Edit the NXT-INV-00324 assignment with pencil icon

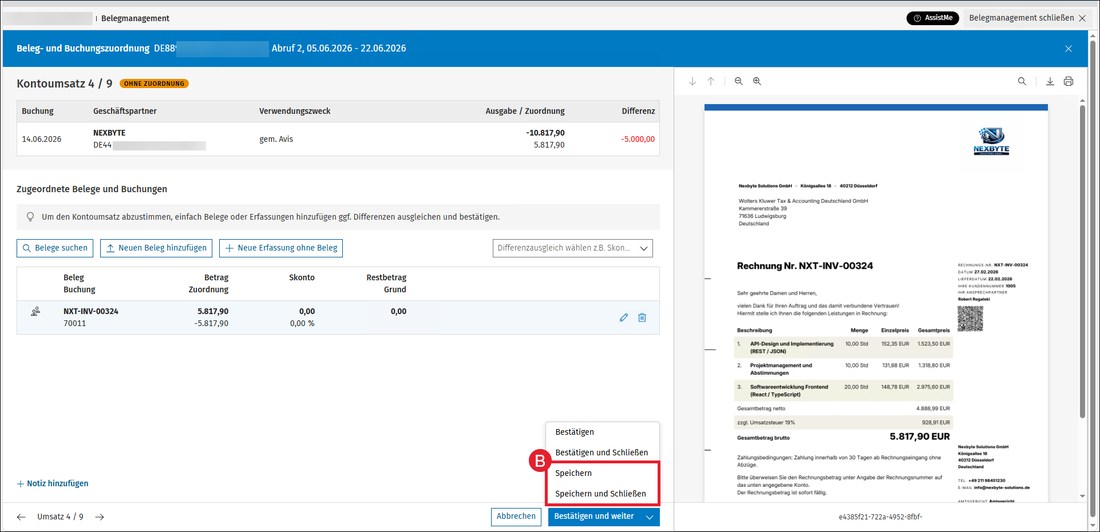click(x=624, y=318)
